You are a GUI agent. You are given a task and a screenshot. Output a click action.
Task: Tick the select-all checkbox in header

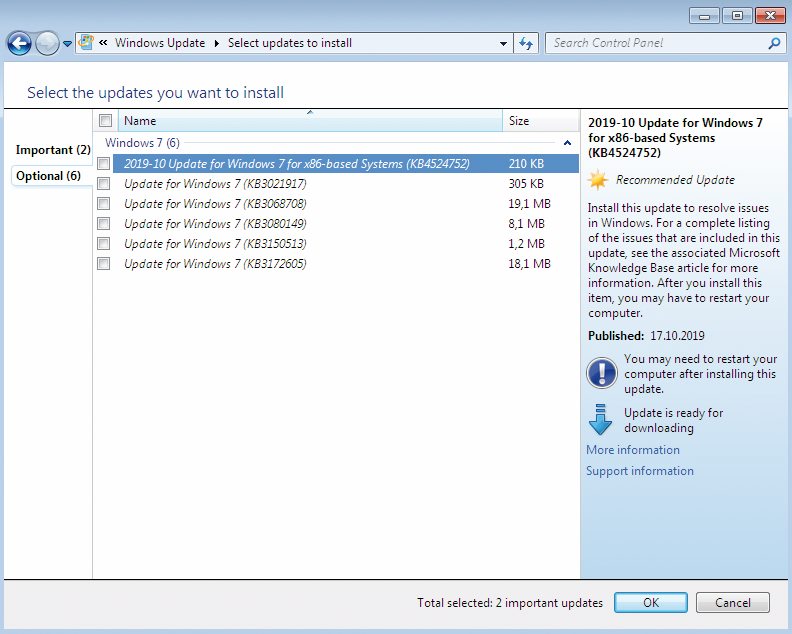point(106,121)
